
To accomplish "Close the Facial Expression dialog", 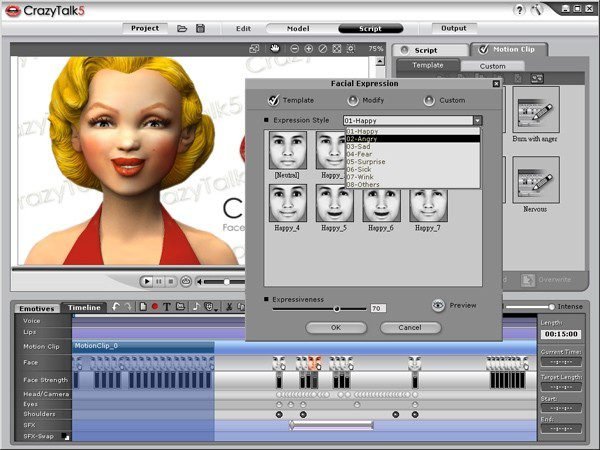I will 496,83.
